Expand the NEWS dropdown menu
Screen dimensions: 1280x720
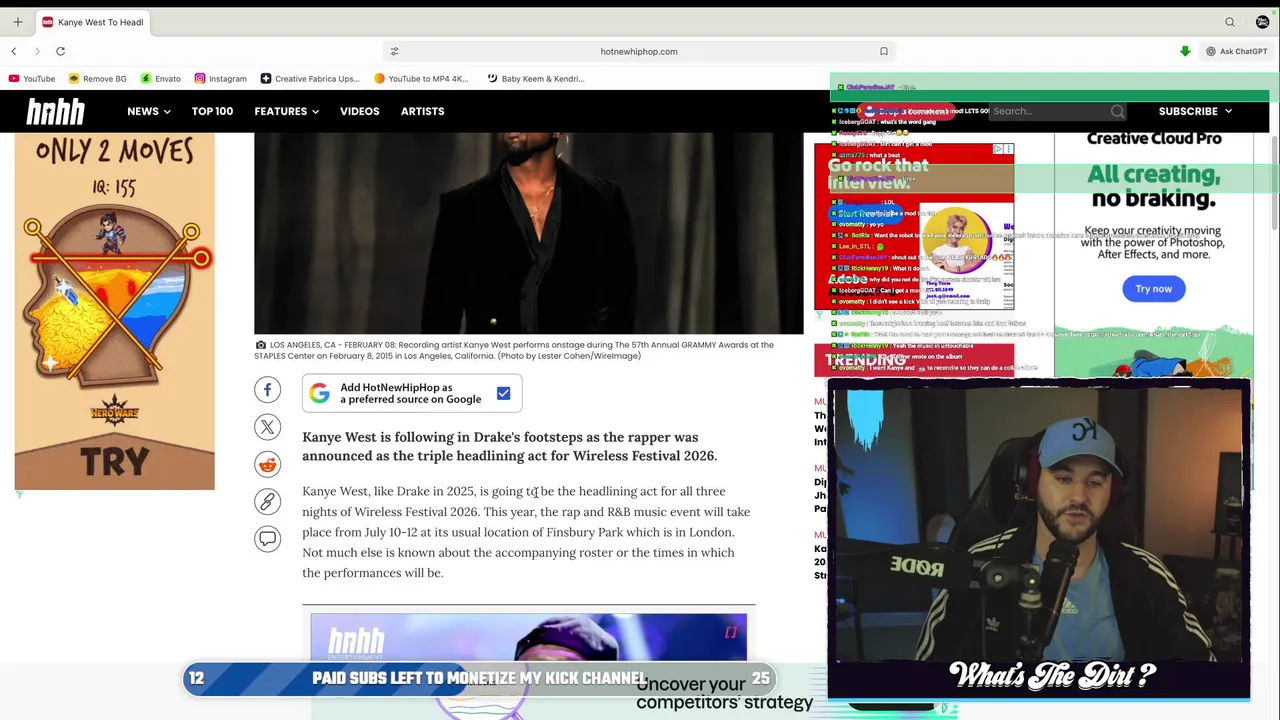click(x=149, y=111)
